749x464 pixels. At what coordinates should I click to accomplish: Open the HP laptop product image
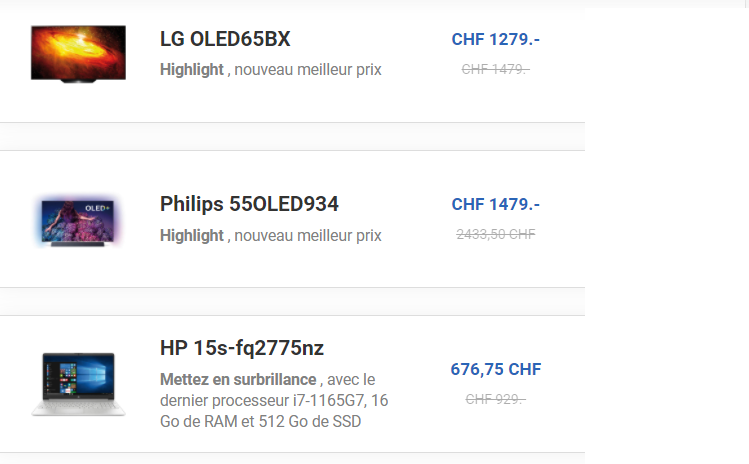pyautogui.click(x=78, y=384)
